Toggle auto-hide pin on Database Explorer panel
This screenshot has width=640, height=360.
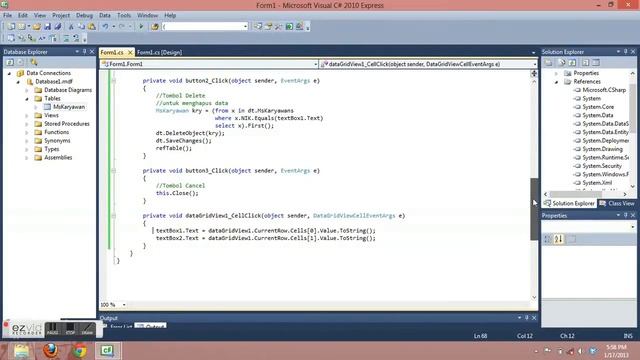pyautogui.click(x=84, y=52)
